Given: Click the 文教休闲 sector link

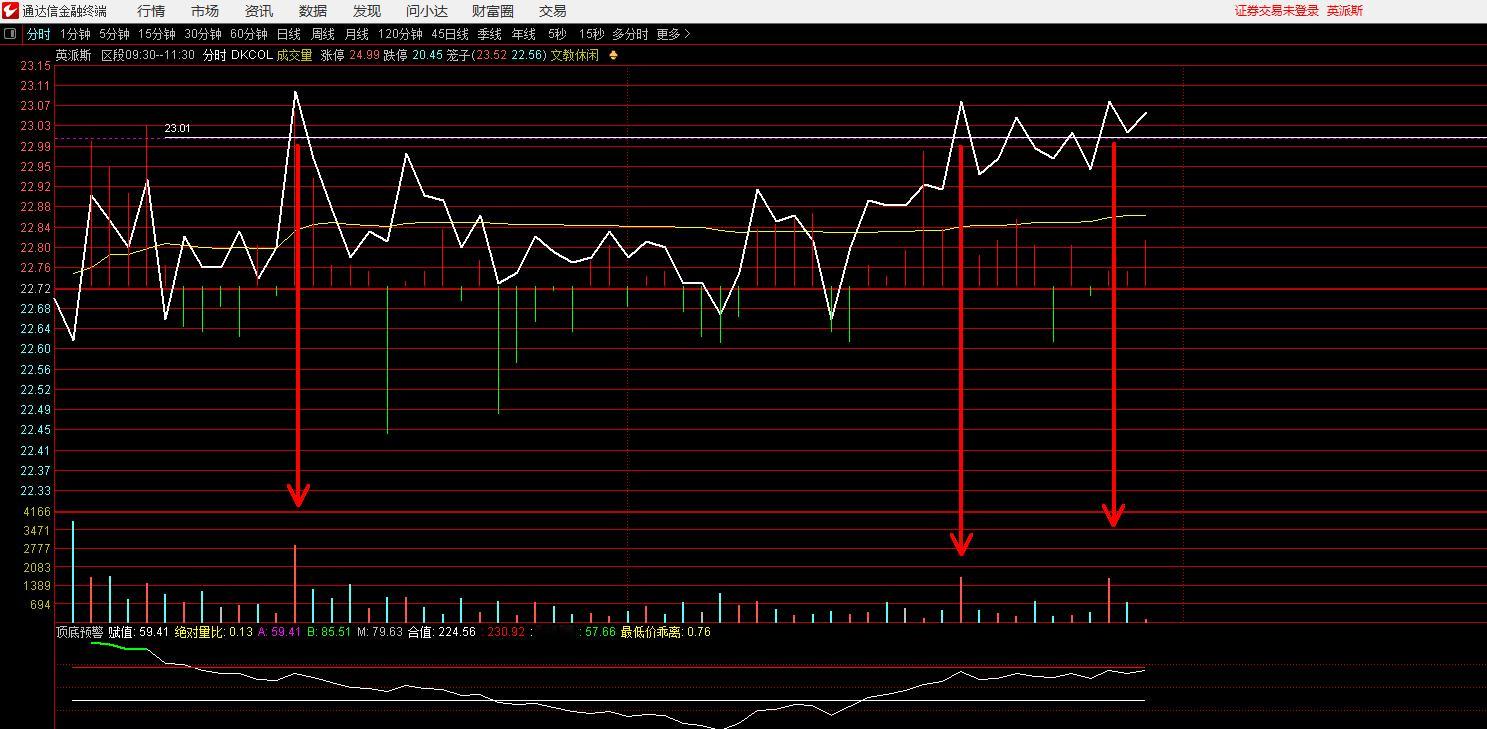Looking at the screenshot, I should coord(575,55).
